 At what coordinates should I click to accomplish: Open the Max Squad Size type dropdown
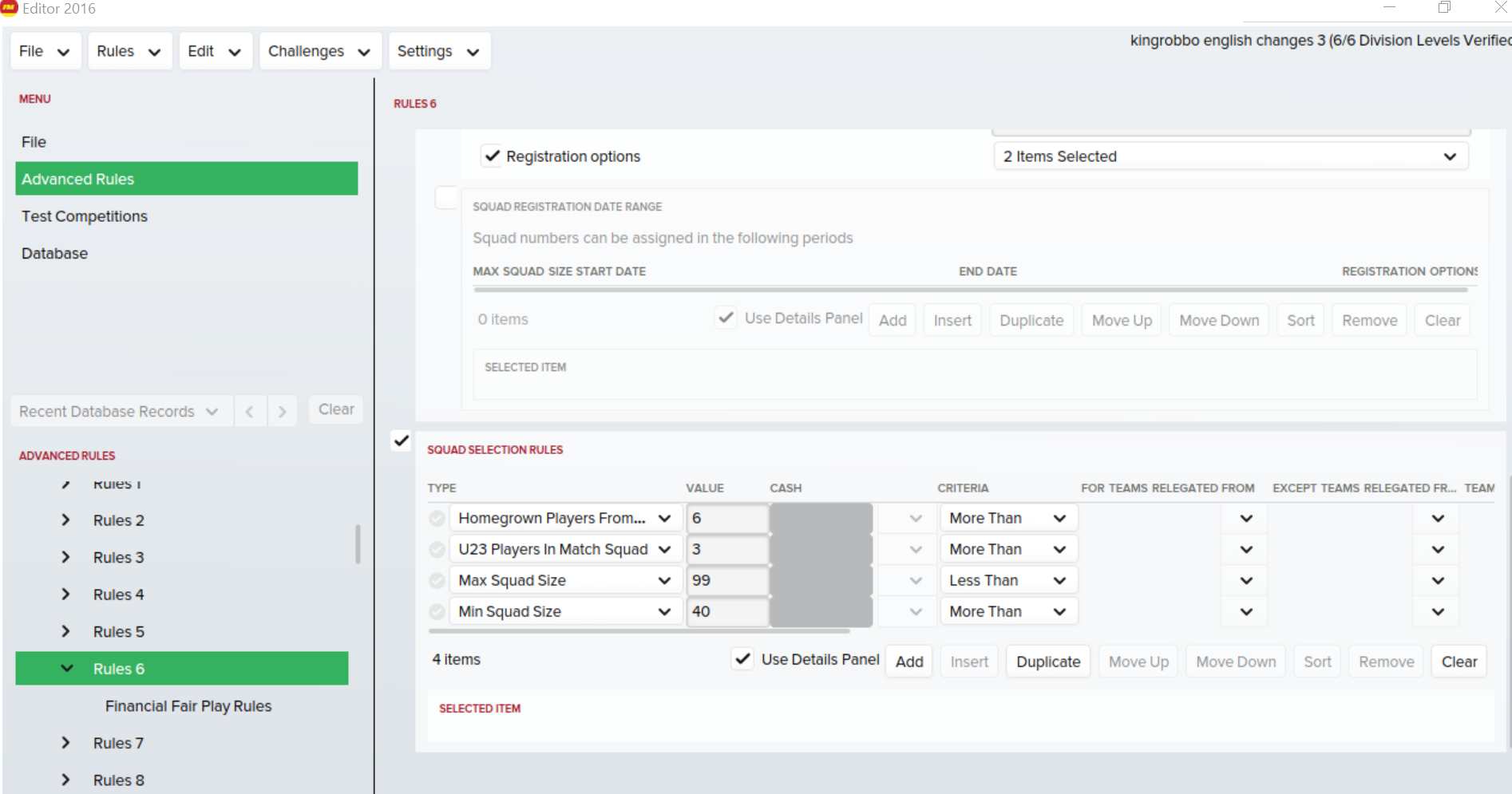pos(566,581)
